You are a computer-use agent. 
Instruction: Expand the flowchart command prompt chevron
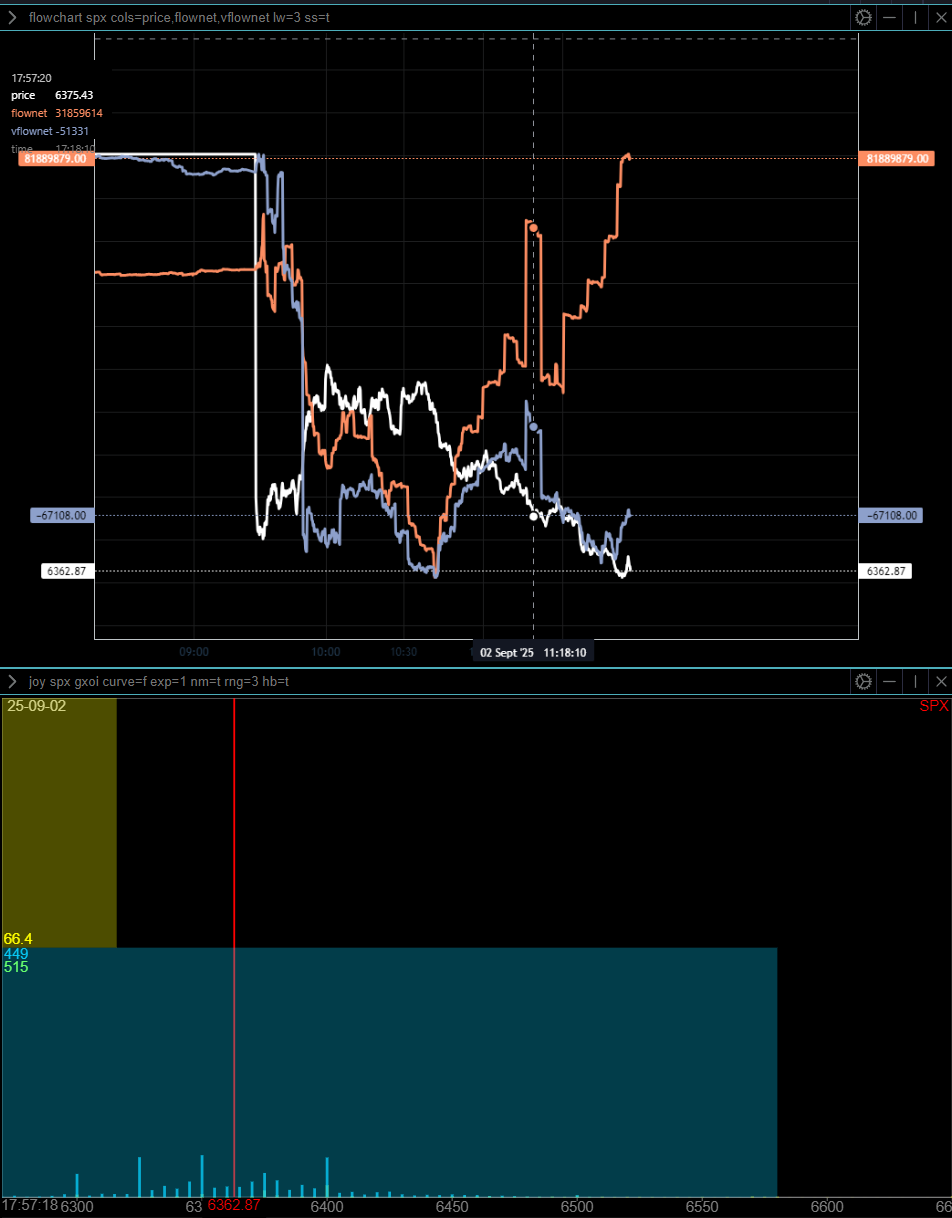(x=12, y=18)
